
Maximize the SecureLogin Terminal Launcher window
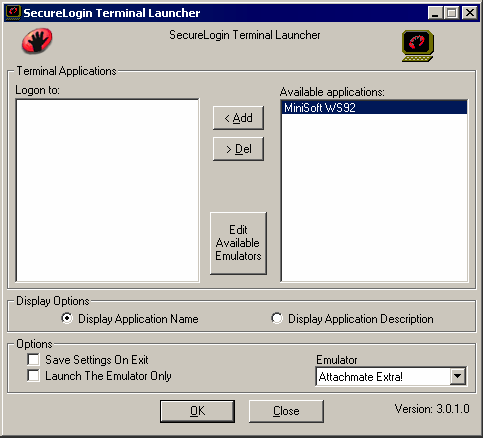452,13
